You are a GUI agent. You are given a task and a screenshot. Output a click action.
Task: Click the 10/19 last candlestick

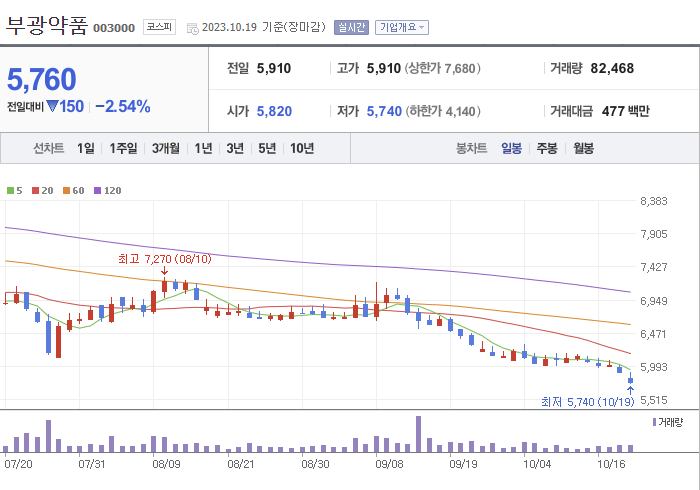(630, 378)
